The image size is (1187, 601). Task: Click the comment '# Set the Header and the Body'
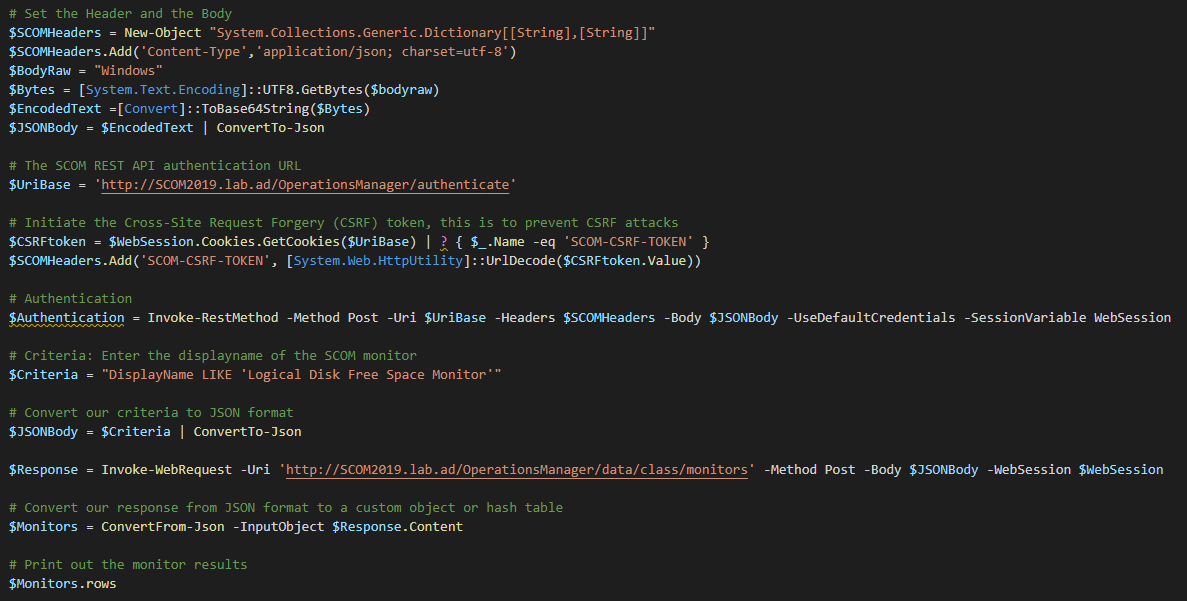[120, 14]
